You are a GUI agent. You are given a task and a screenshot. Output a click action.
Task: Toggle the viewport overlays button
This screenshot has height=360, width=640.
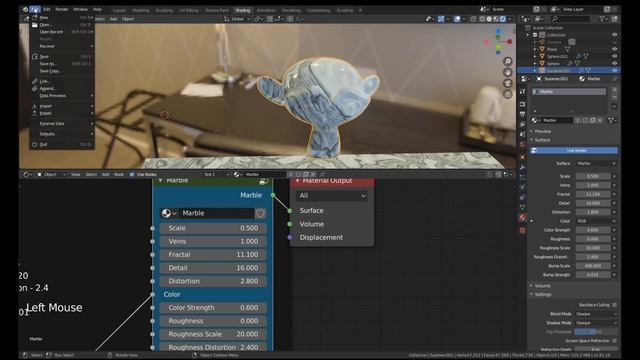pyautogui.click(x=458, y=19)
